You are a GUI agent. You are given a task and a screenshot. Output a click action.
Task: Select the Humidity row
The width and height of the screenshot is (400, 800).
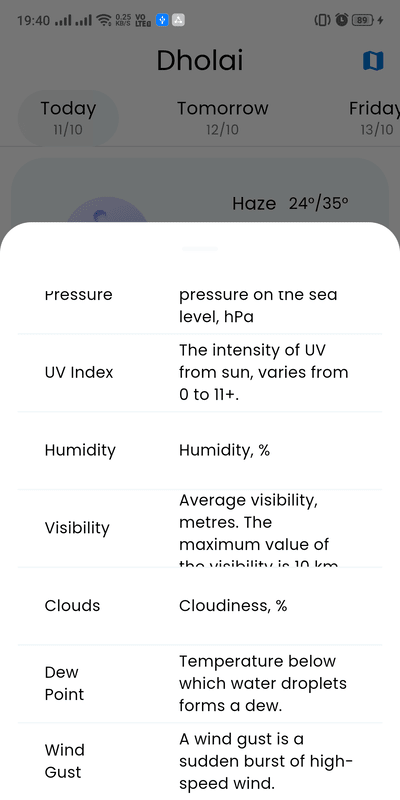click(200, 451)
